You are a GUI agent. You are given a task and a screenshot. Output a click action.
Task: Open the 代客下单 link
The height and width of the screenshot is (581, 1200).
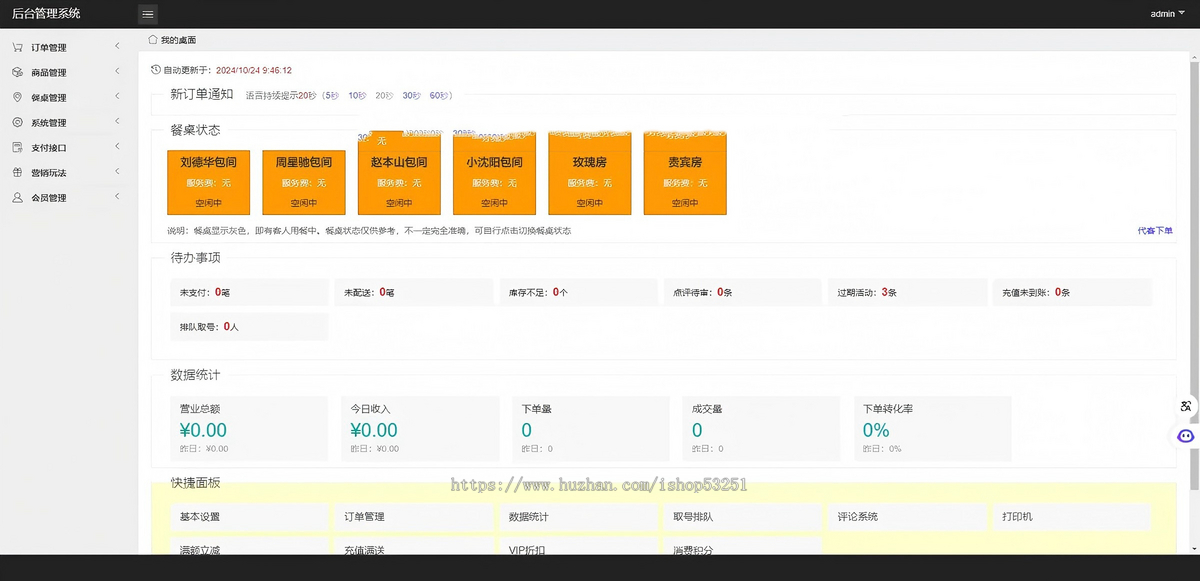pyautogui.click(x=1155, y=231)
